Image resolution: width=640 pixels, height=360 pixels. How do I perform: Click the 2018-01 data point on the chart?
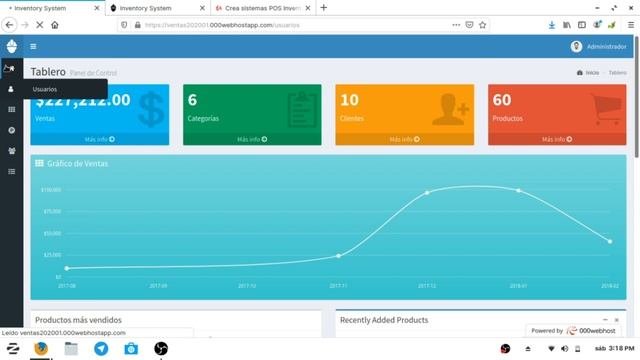(x=518, y=191)
